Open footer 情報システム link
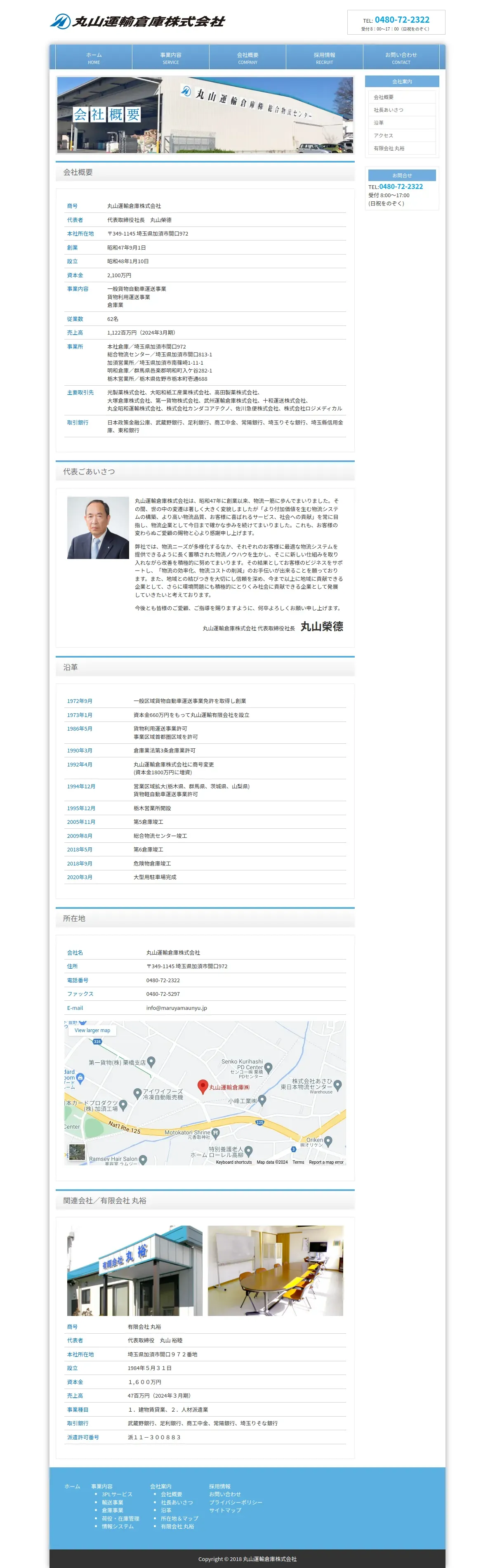495x1568 pixels. [x=118, y=1526]
